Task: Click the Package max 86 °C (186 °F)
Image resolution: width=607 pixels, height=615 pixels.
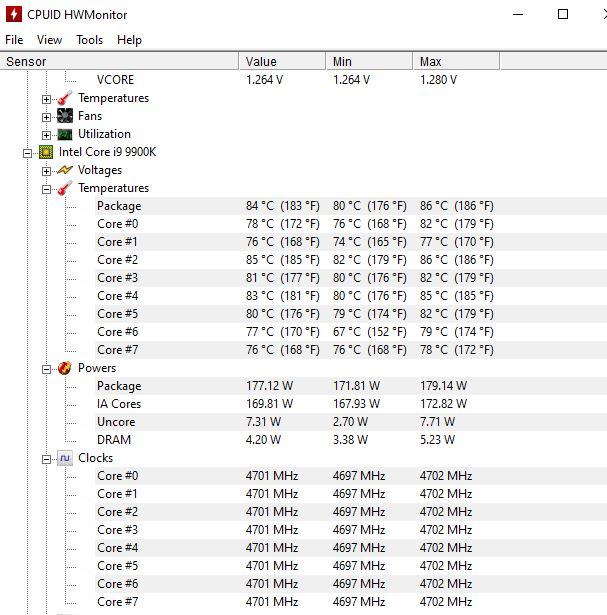Action: 457,206
